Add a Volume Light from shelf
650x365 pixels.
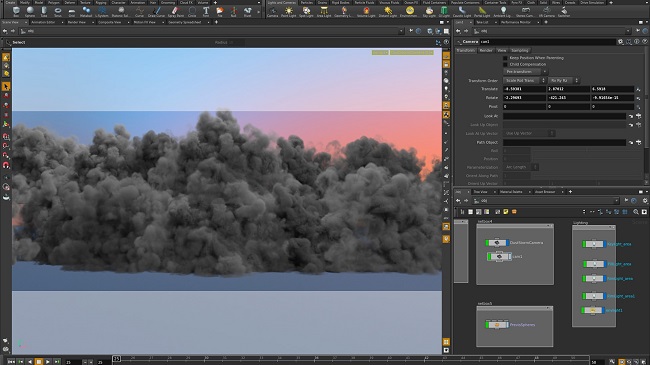pos(366,12)
